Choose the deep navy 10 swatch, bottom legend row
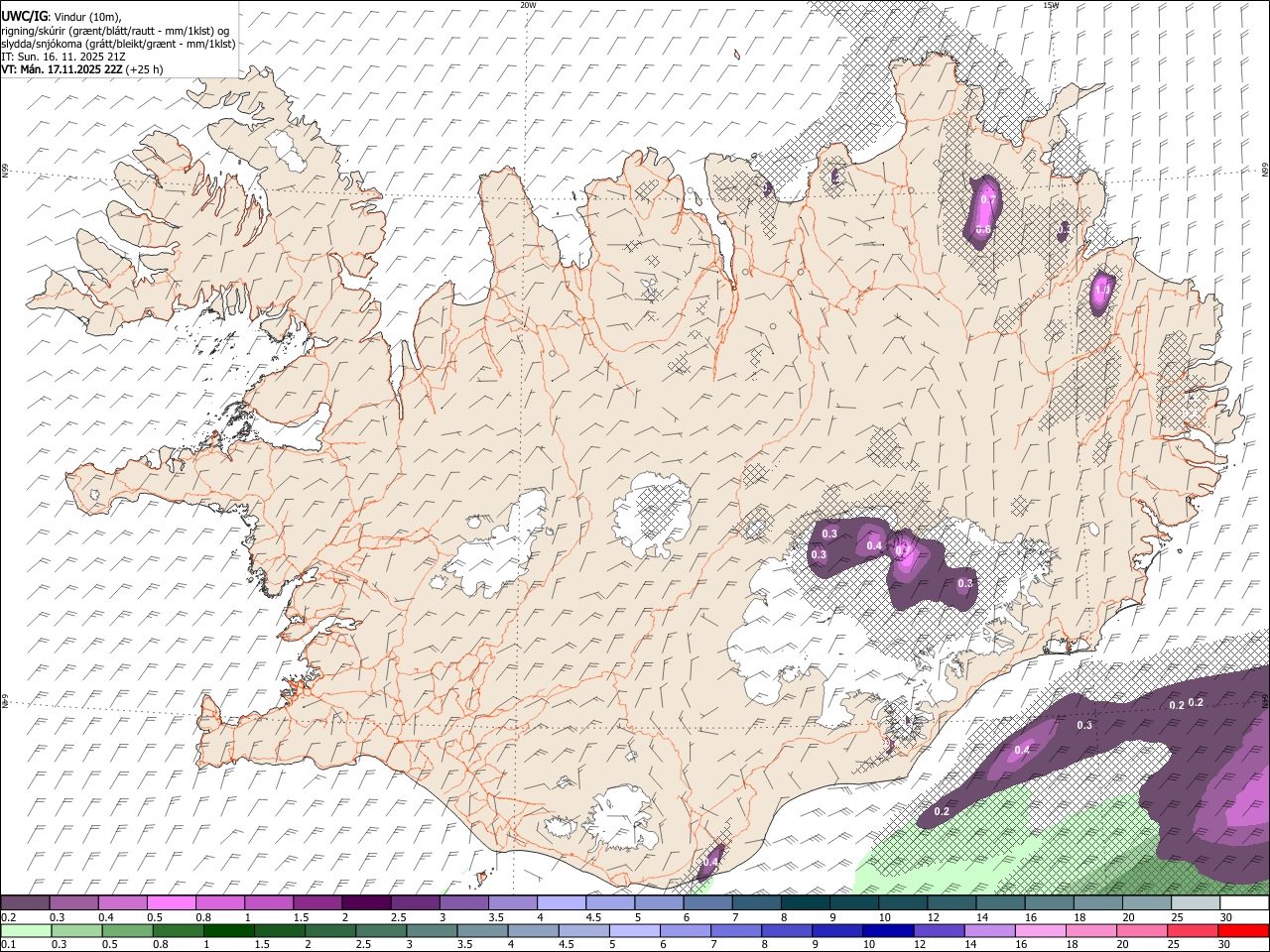The image size is (1270, 952). 888,930
